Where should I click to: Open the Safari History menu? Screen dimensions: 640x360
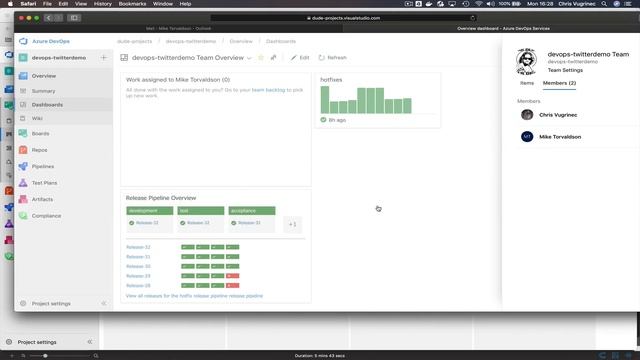click(102, 4)
